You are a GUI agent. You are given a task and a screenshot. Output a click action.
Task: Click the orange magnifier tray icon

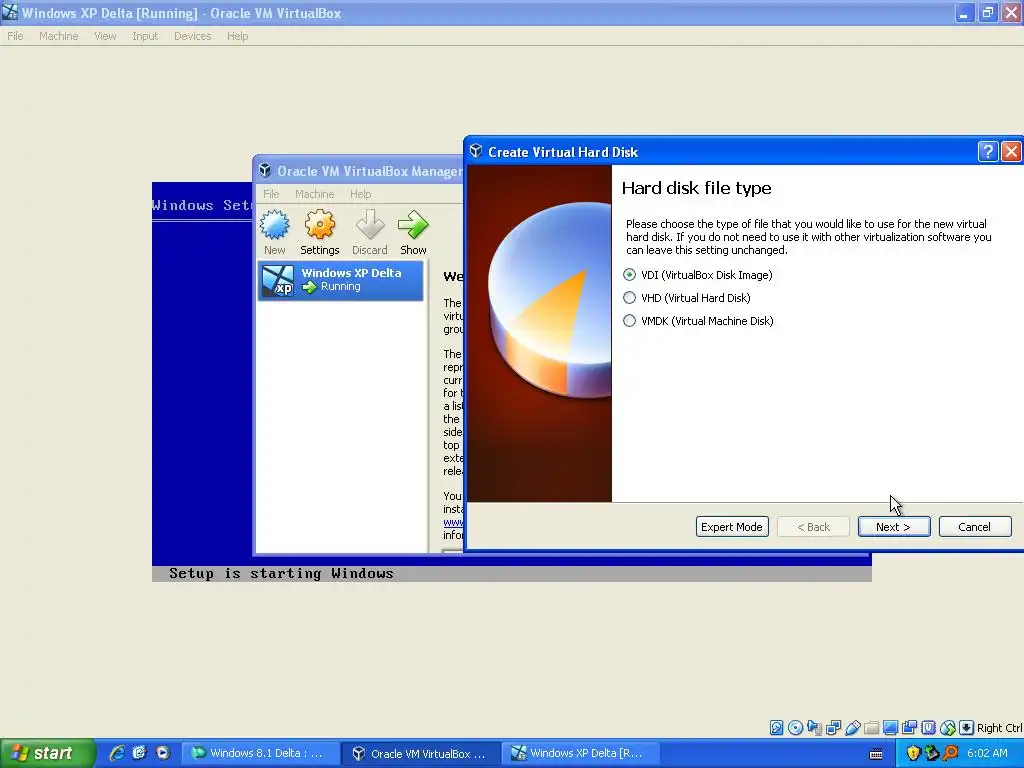tap(950, 753)
